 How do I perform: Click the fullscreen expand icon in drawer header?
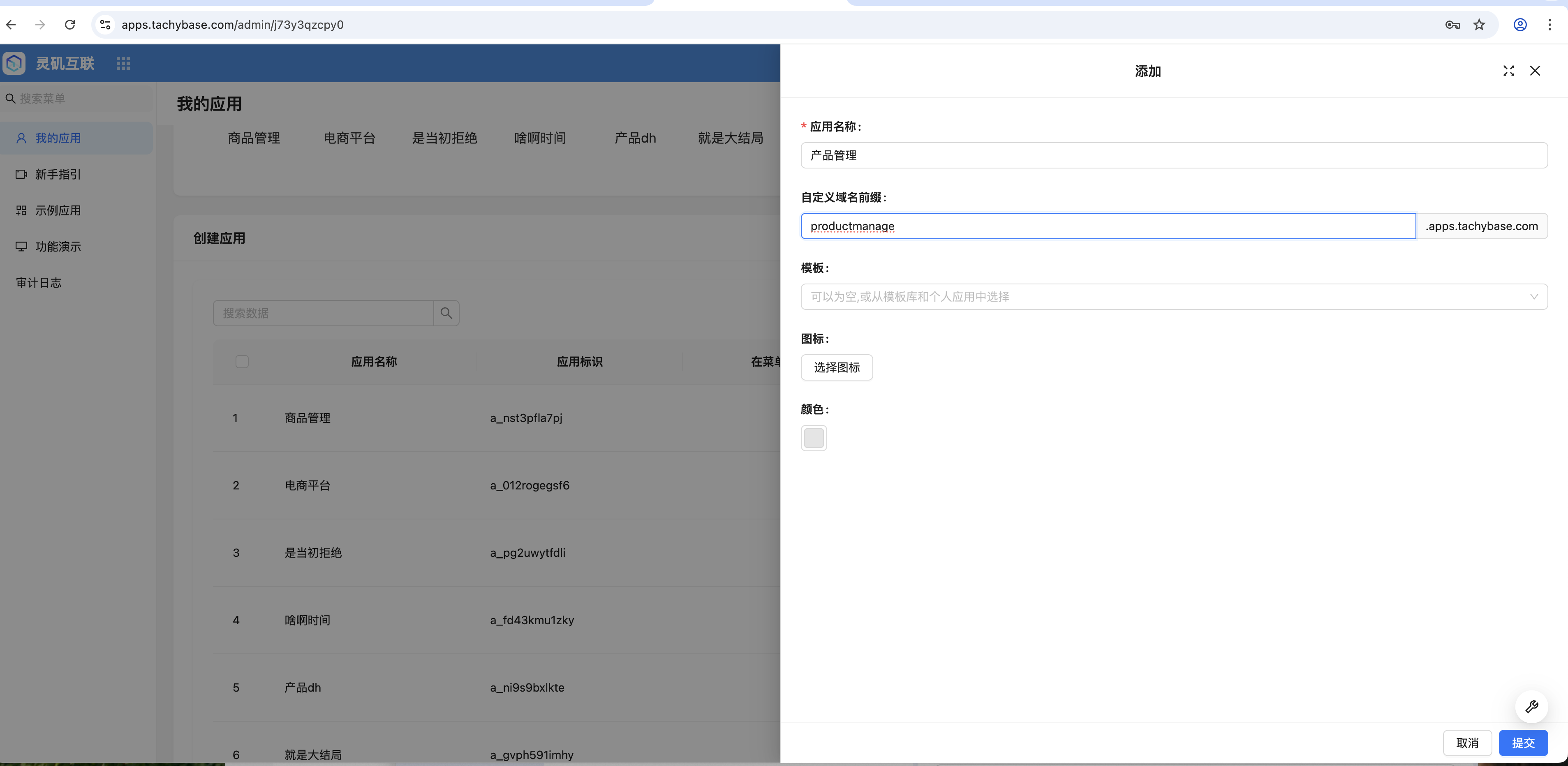point(1508,71)
